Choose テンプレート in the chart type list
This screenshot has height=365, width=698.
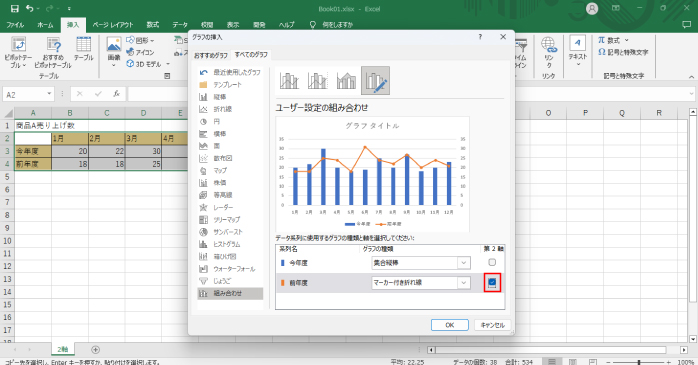(x=230, y=85)
